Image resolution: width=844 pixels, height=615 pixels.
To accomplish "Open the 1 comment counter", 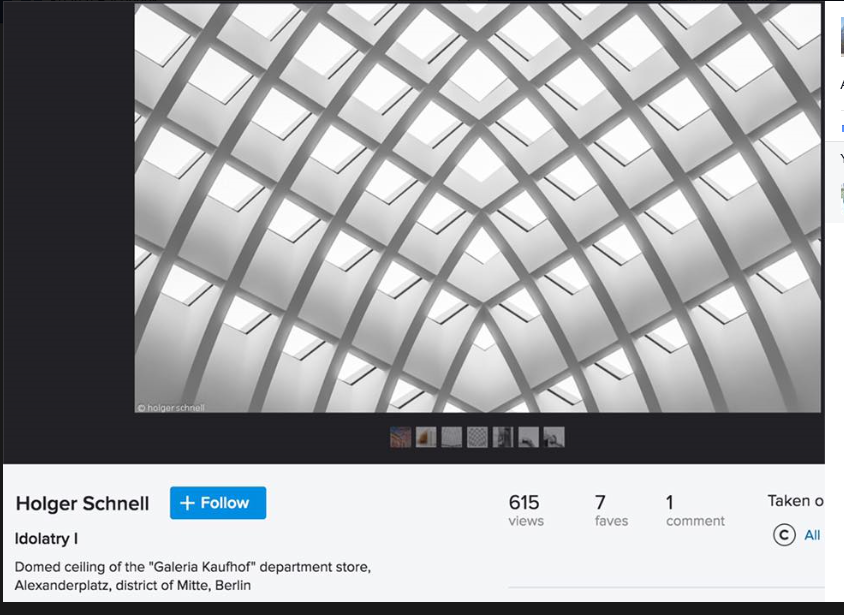I will 694,509.
